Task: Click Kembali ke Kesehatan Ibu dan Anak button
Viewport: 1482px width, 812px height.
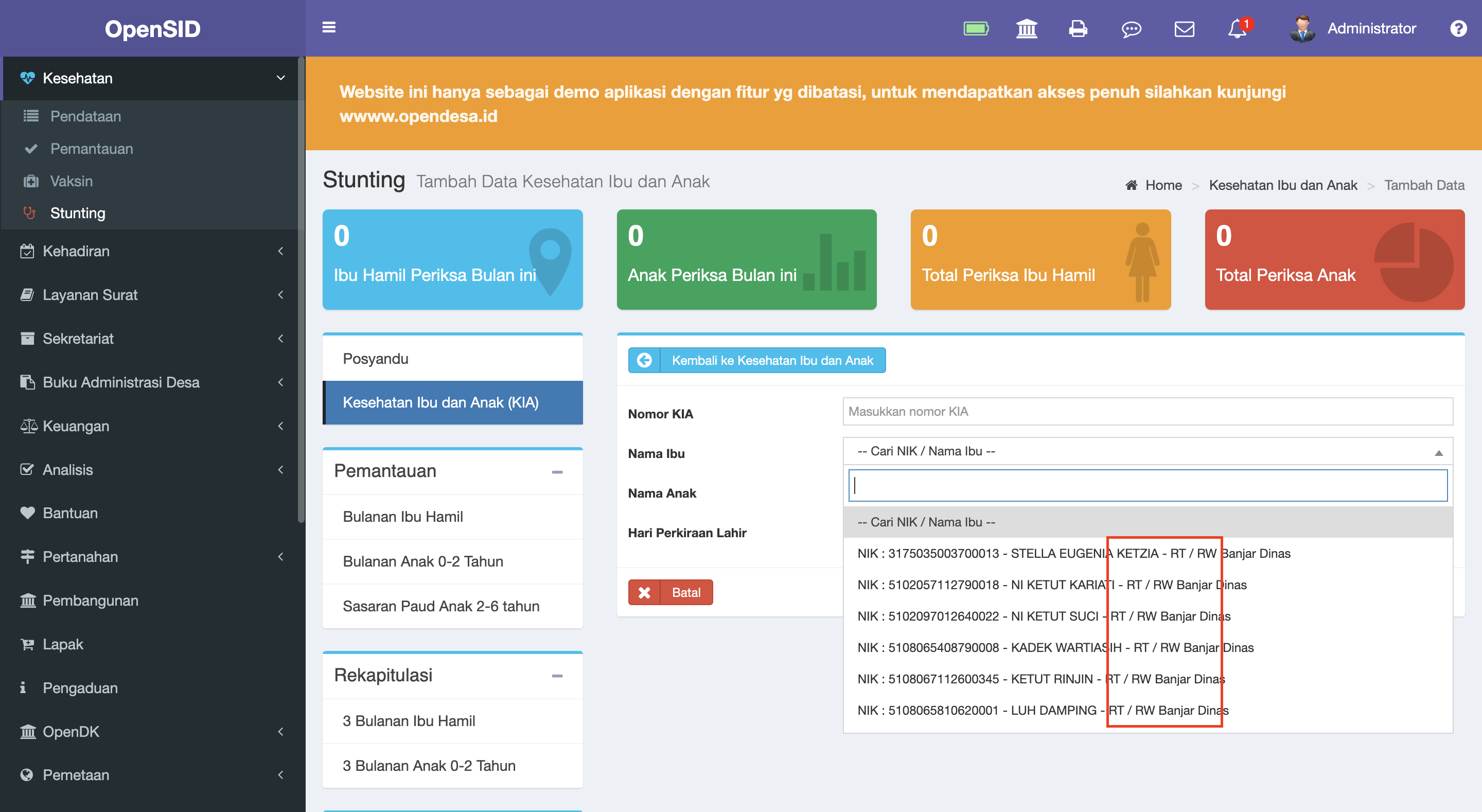Action: pos(756,360)
